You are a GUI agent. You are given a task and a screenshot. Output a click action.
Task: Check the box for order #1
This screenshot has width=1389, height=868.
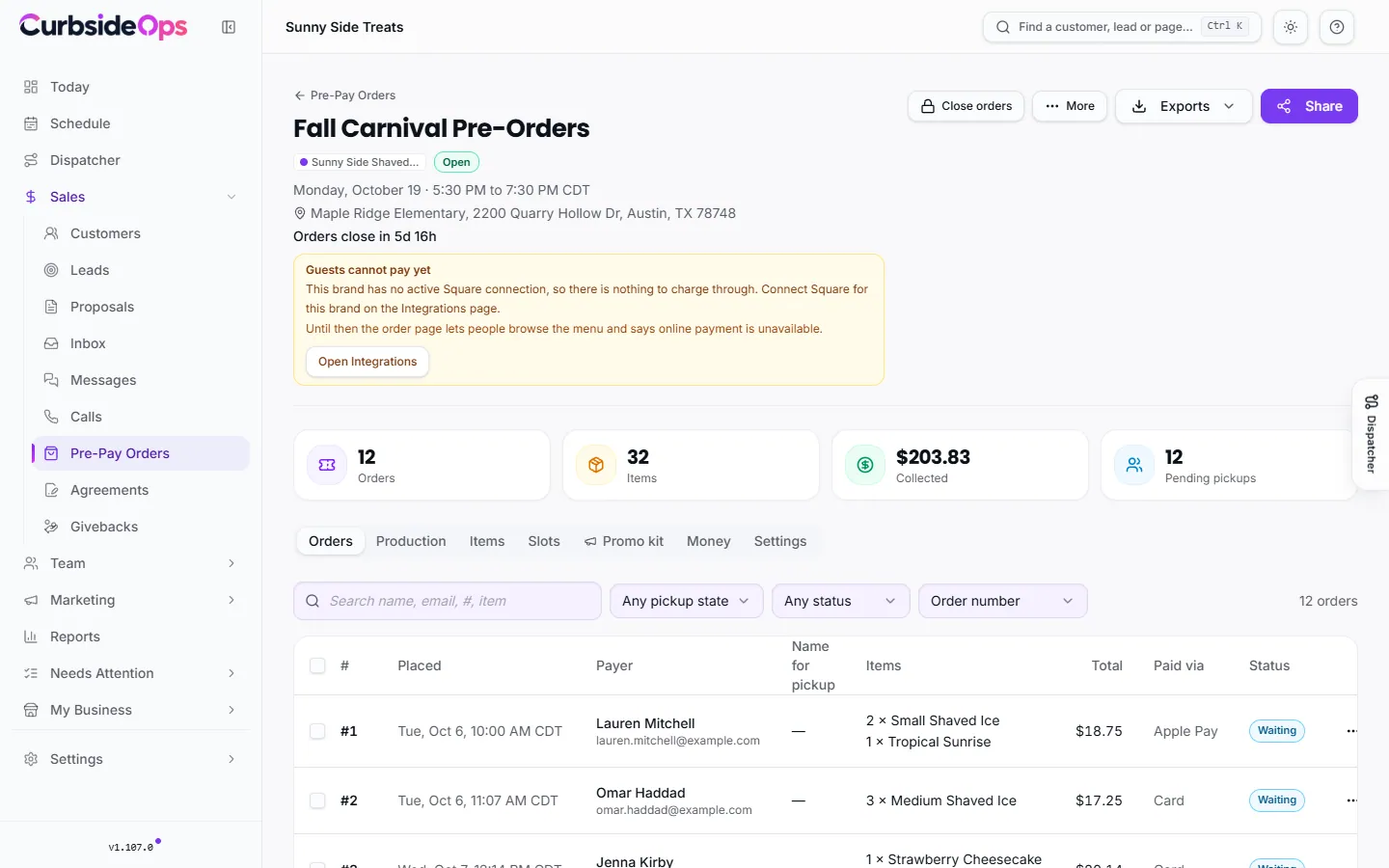317,731
